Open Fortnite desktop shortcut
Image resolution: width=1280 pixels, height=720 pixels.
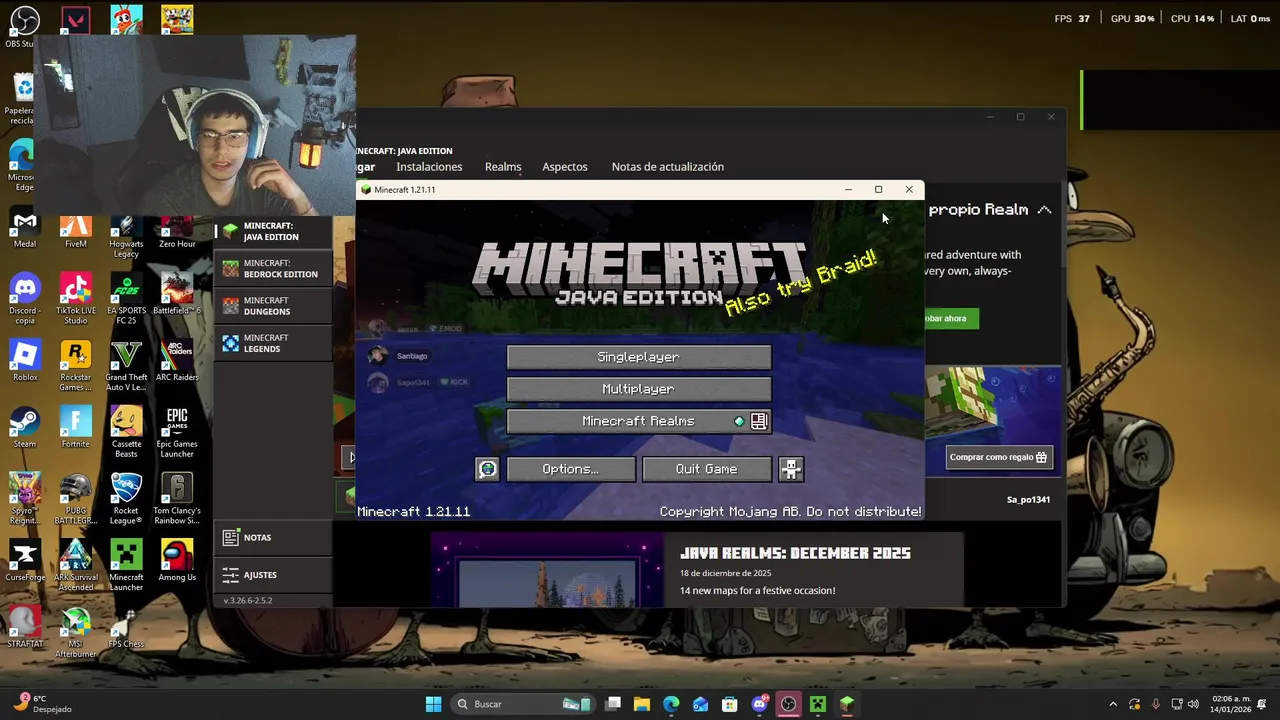pyautogui.click(x=76, y=428)
